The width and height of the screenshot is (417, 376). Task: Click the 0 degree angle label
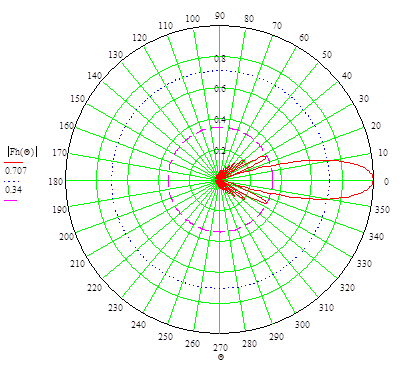pos(386,182)
